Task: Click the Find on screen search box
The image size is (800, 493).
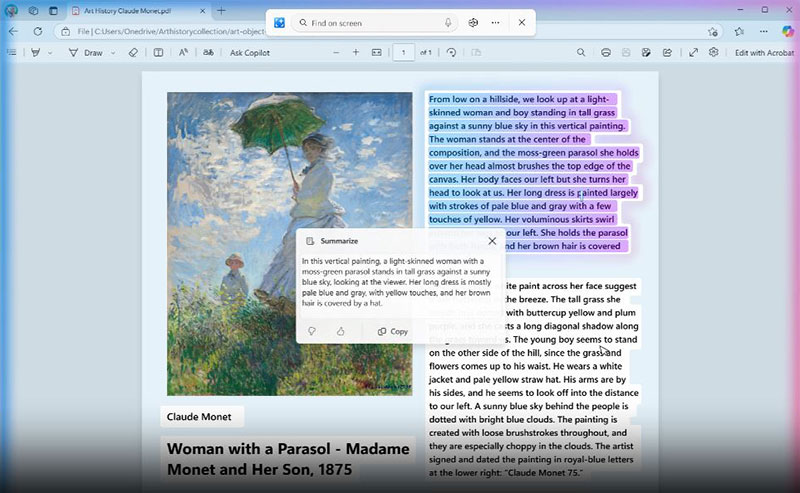Action: tap(375, 23)
